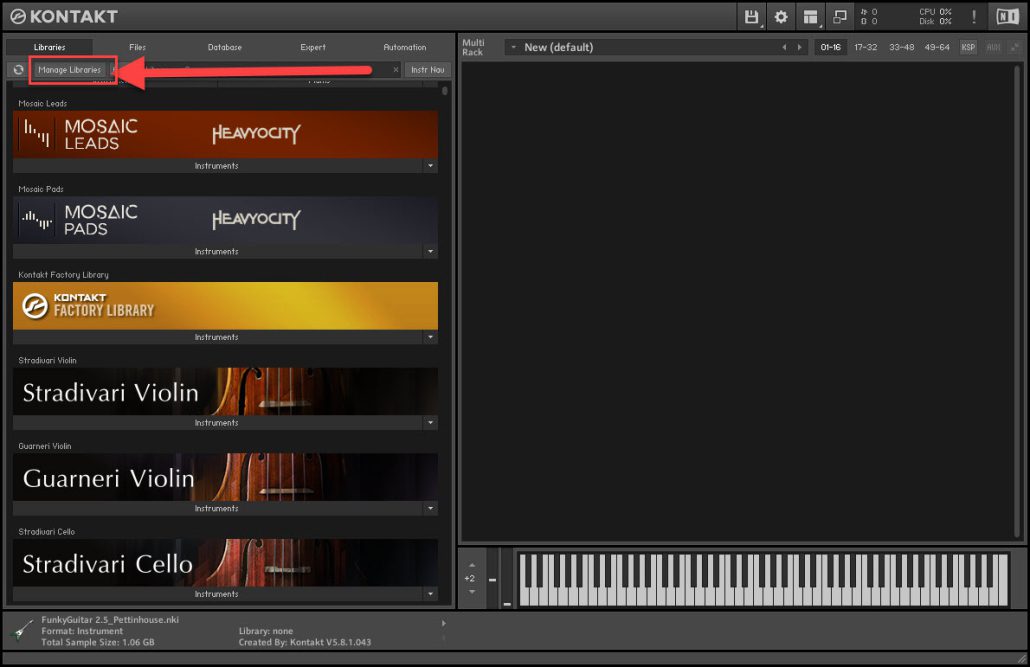Show instrument pages 33-48
Viewport: 1030px width, 667px height.
(x=901, y=47)
